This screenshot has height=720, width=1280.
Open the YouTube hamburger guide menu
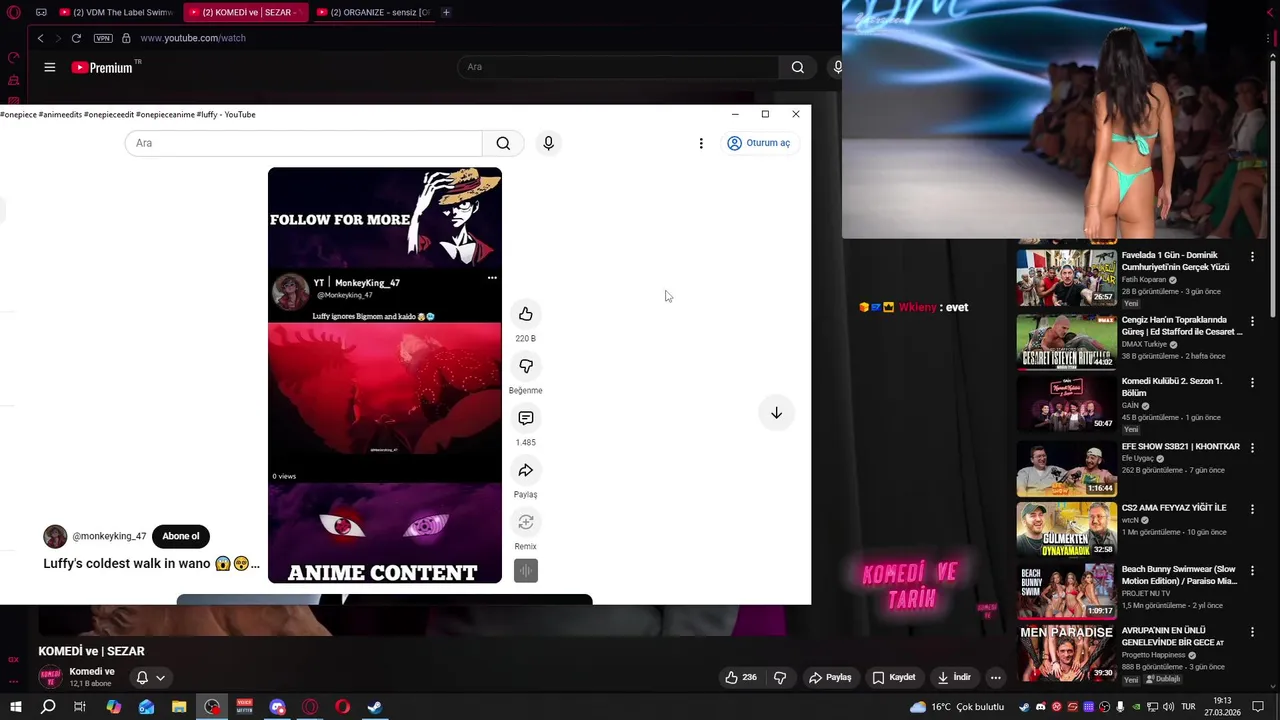tap(49, 67)
